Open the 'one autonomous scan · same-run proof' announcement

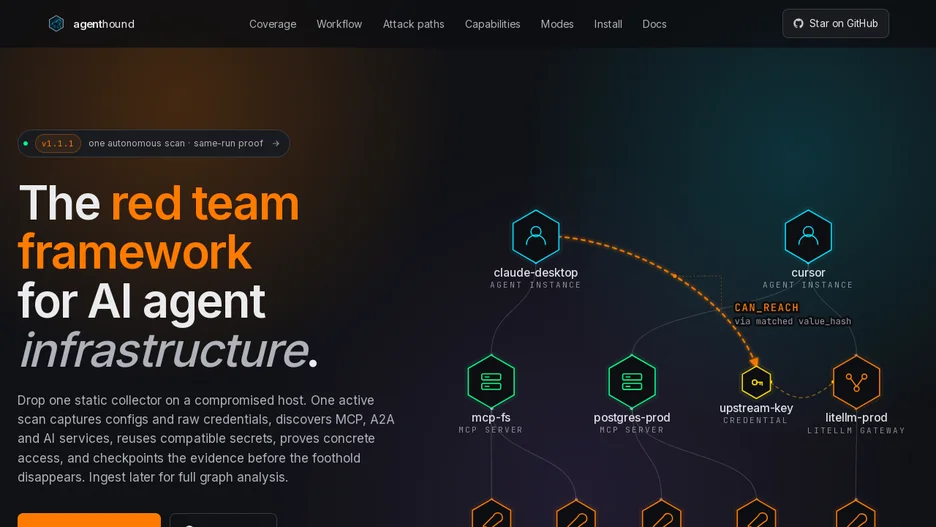click(x=153, y=143)
